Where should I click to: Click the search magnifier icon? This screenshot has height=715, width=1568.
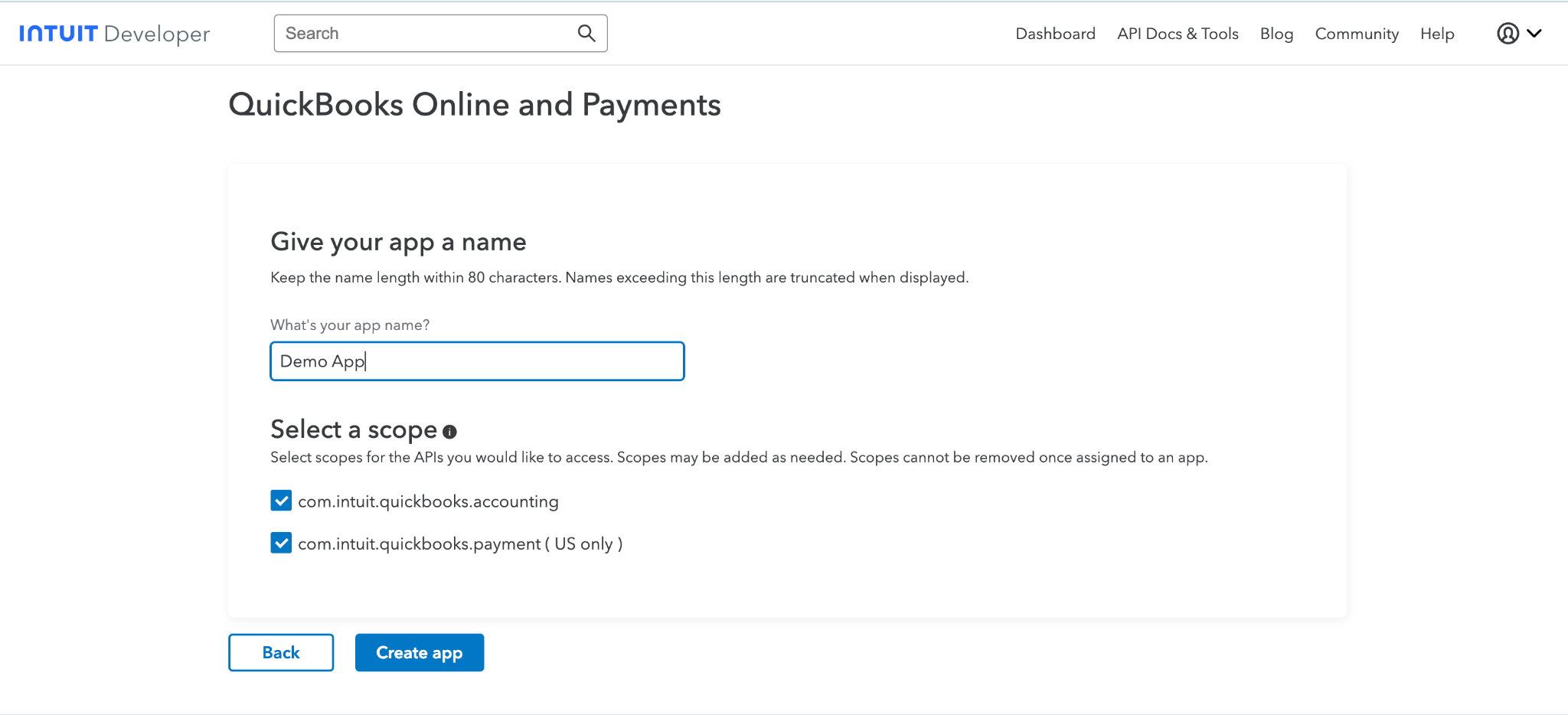pos(586,33)
